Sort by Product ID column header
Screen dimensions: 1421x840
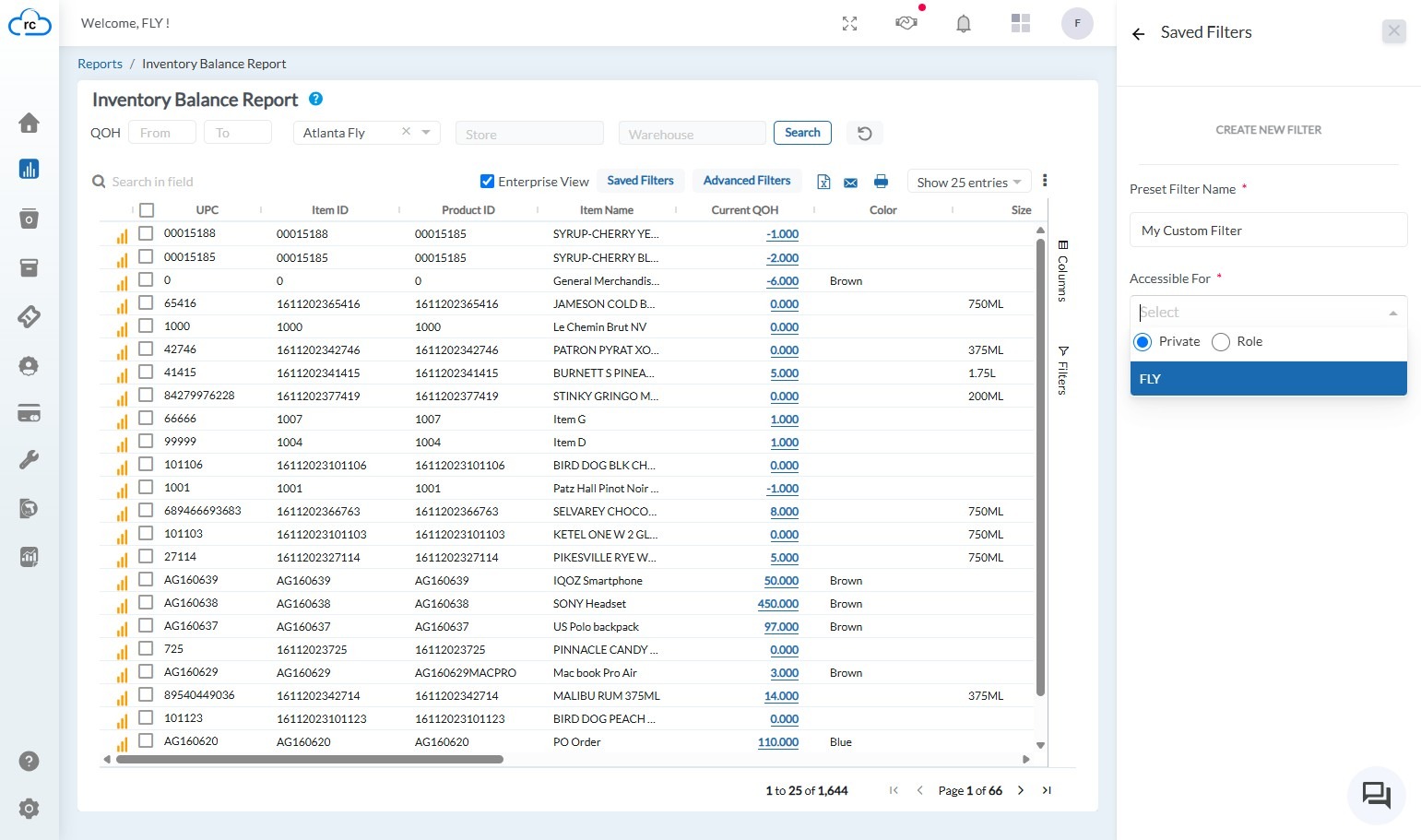468,210
